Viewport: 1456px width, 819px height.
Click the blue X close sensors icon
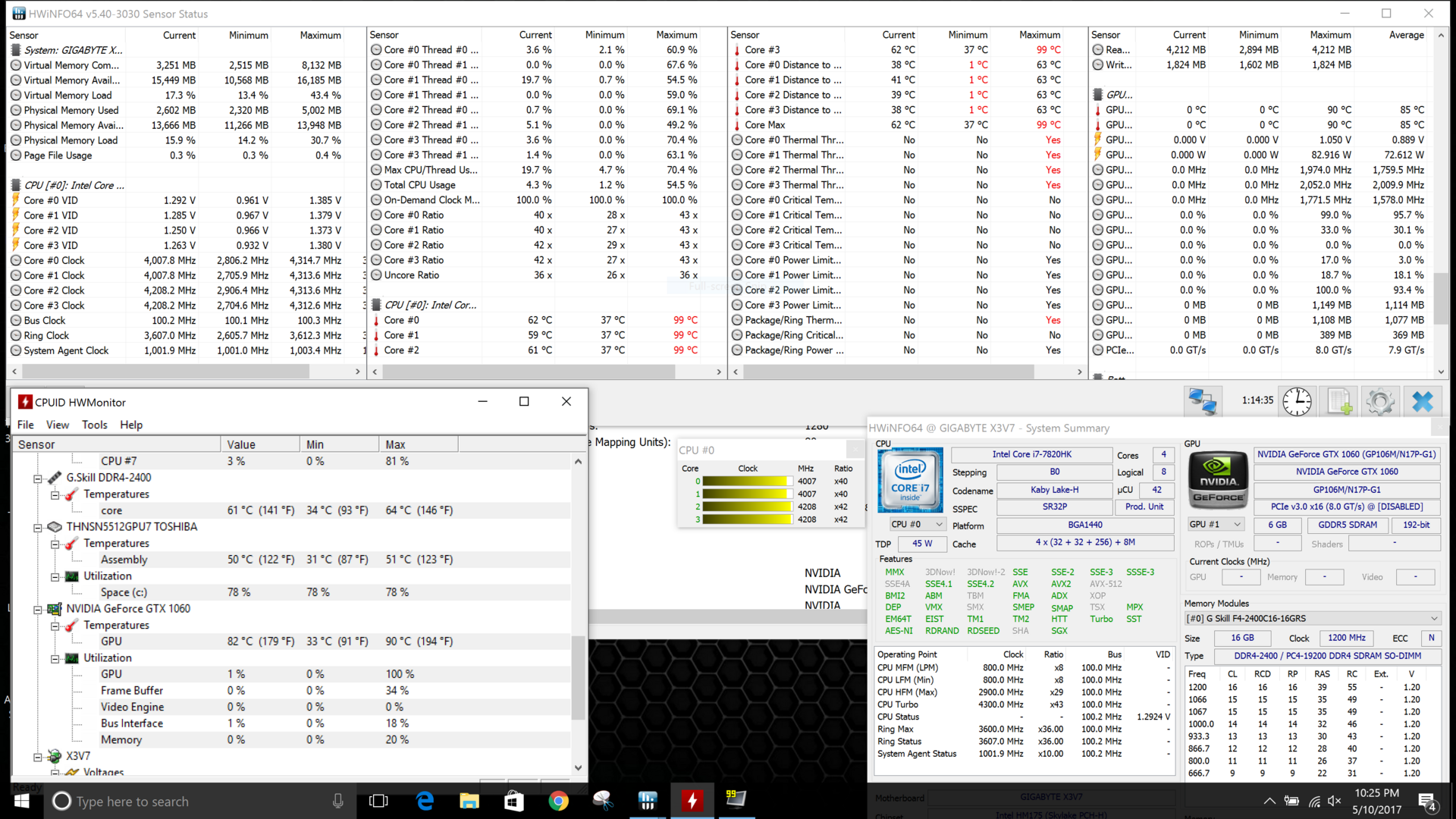click(x=1423, y=401)
